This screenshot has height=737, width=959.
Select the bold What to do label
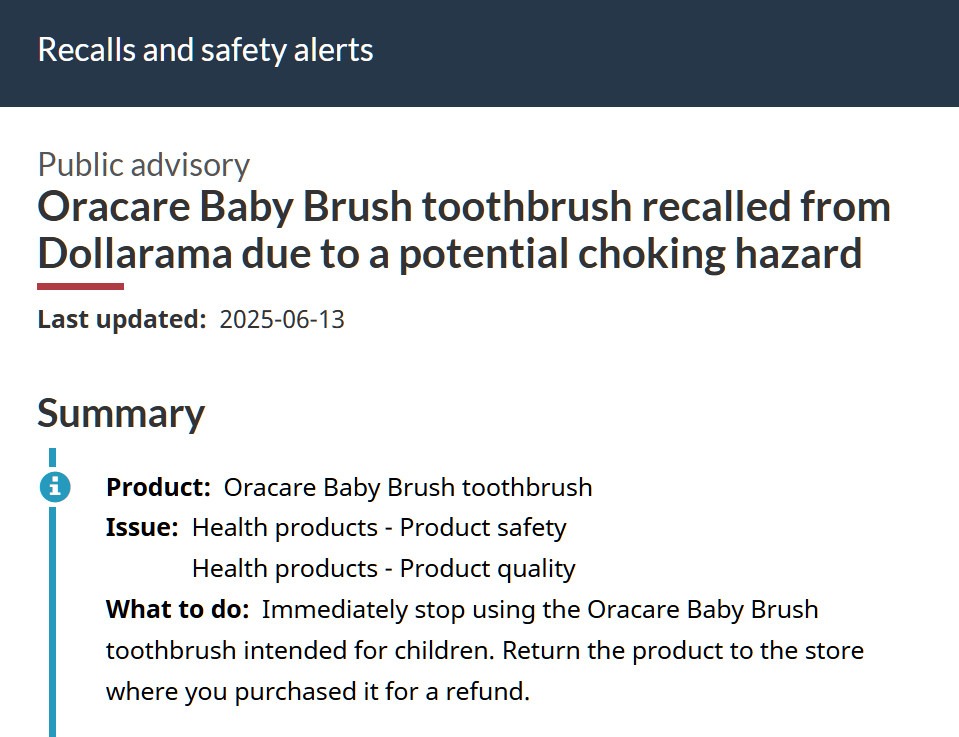[178, 609]
